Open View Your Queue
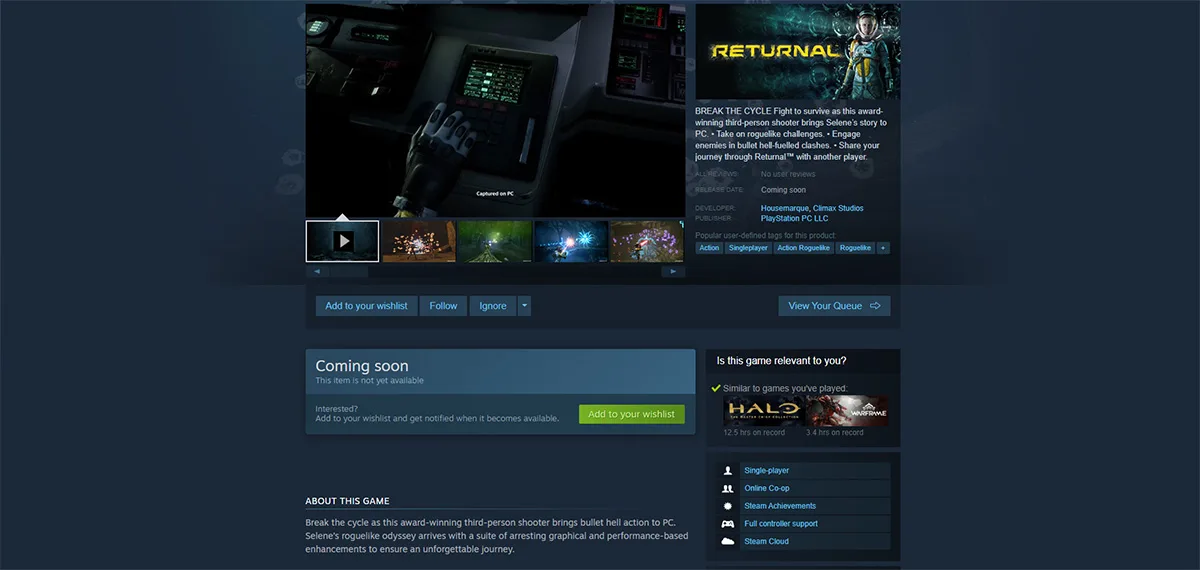Screen dimensions: 1200x570 (834, 306)
